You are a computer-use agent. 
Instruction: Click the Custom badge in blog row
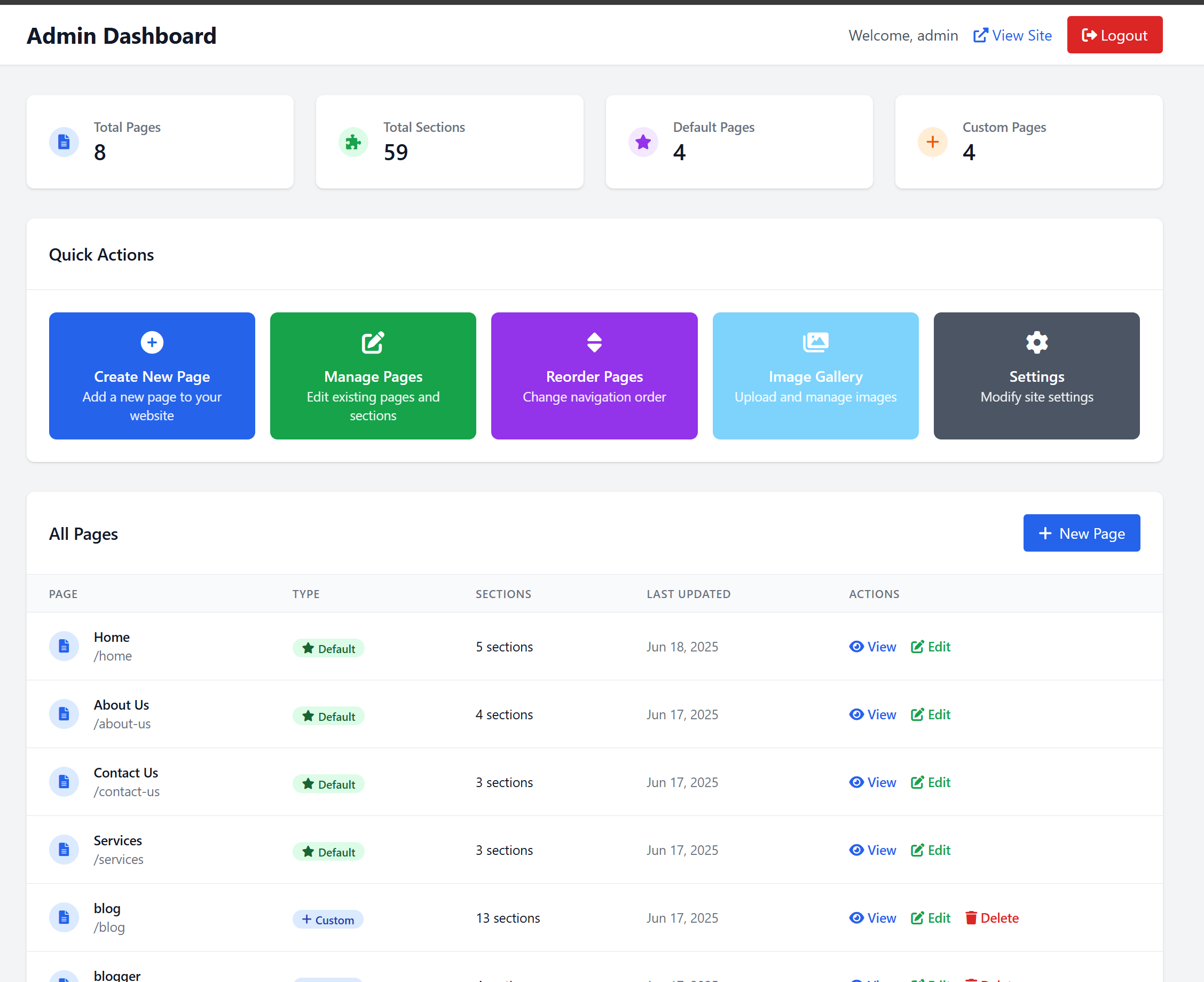click(328, 920)
